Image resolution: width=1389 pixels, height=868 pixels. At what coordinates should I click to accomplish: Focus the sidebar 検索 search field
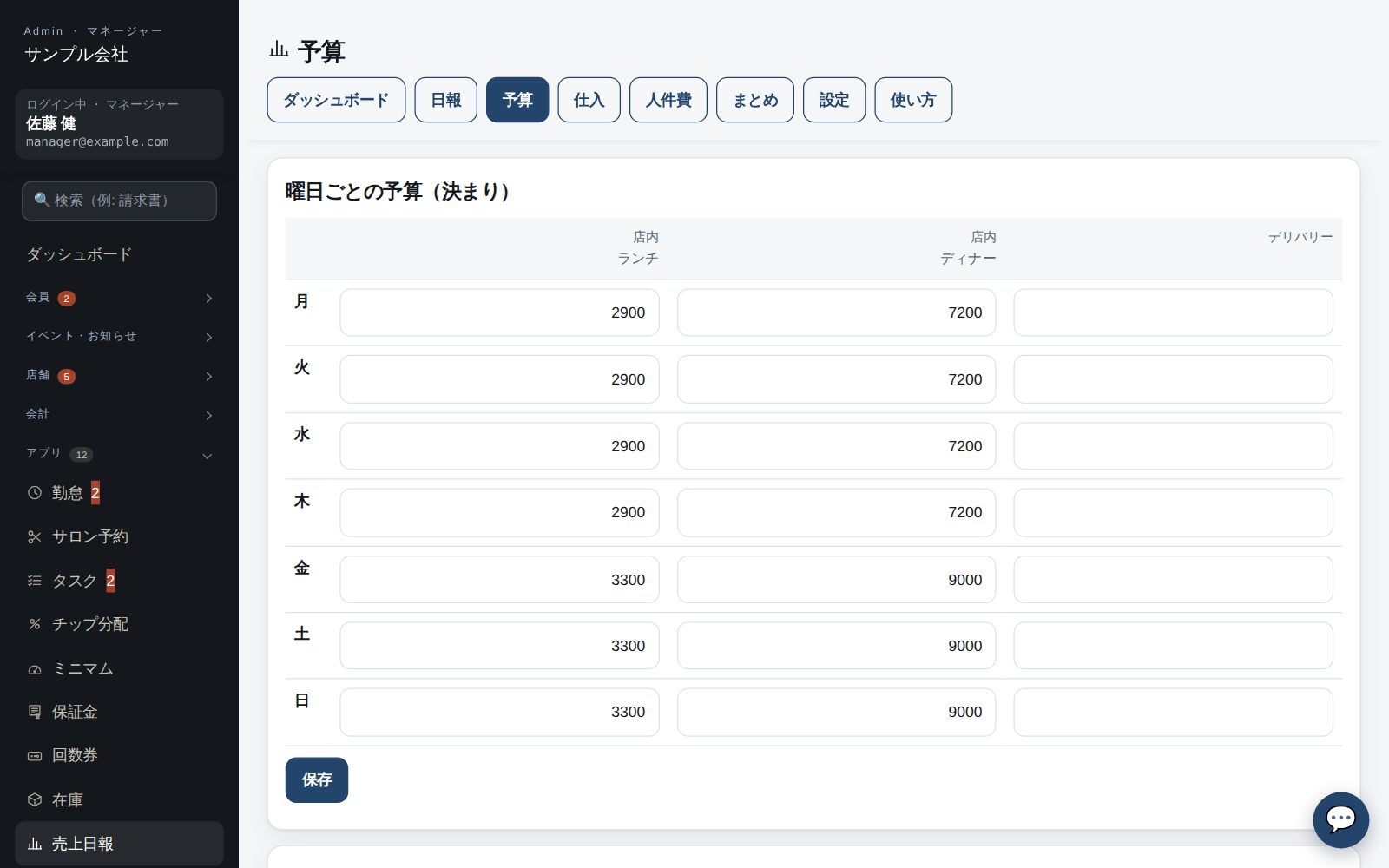[119, 201]
